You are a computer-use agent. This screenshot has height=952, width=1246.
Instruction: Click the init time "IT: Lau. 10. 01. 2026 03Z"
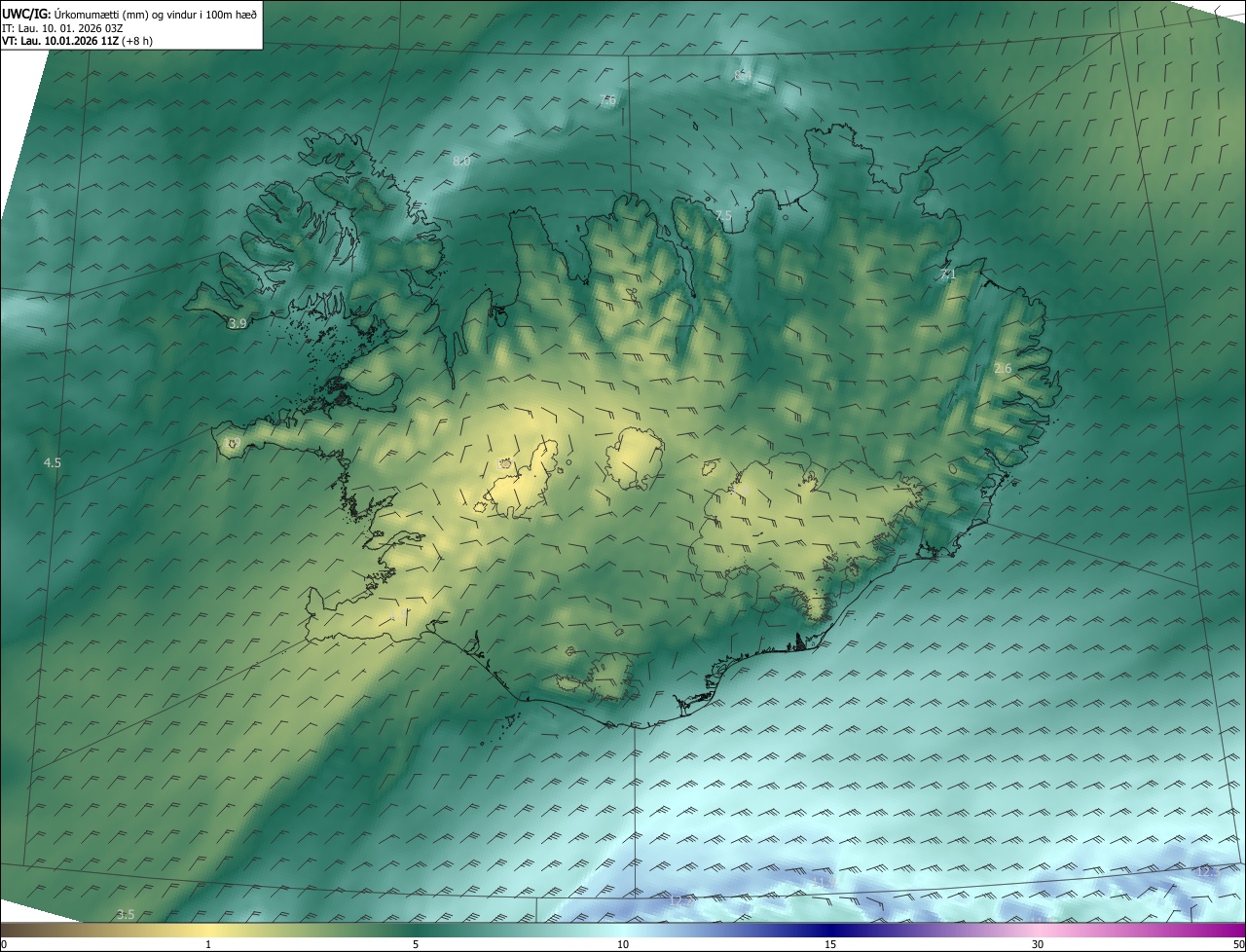click(62, 28)
